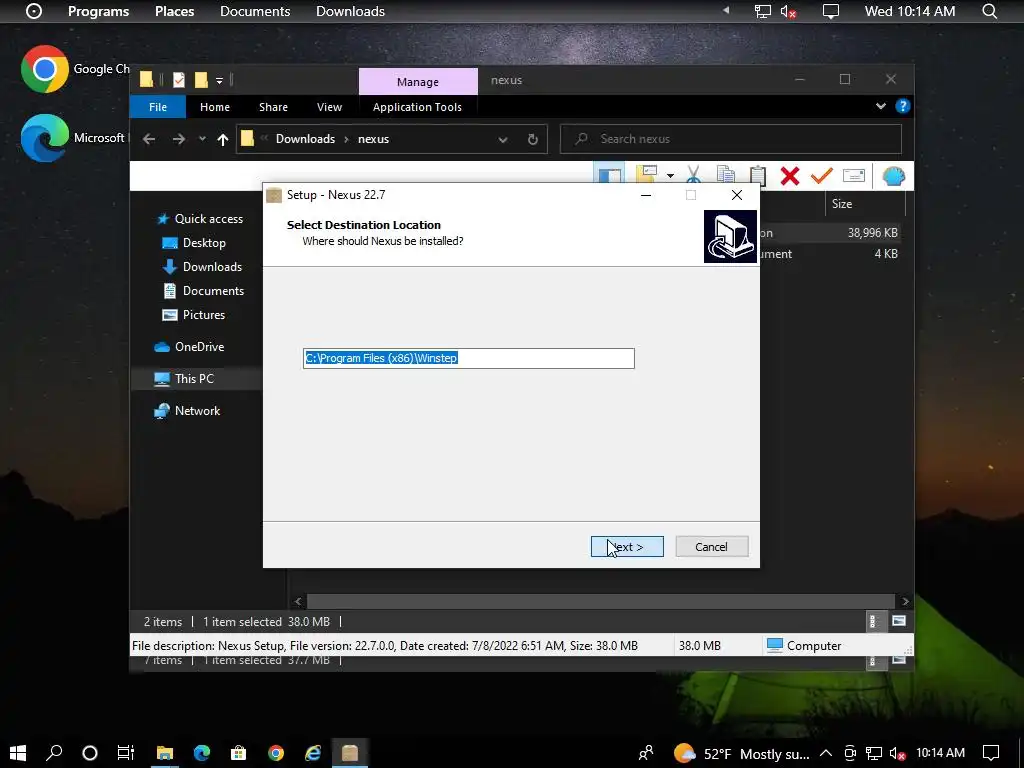Click the Next button in Nexus setup

[627, 547]
